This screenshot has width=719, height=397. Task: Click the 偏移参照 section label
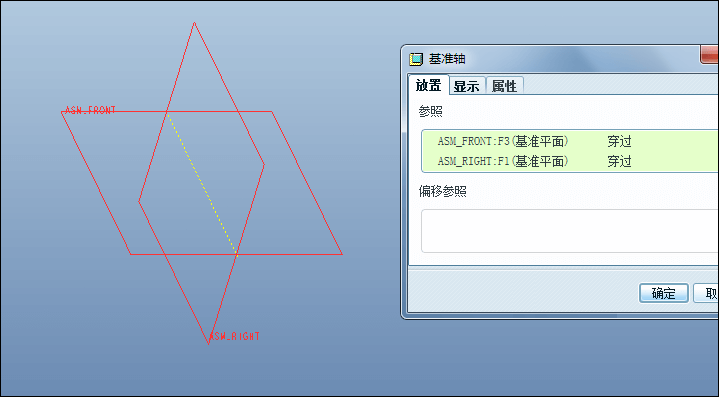[442, 191]
